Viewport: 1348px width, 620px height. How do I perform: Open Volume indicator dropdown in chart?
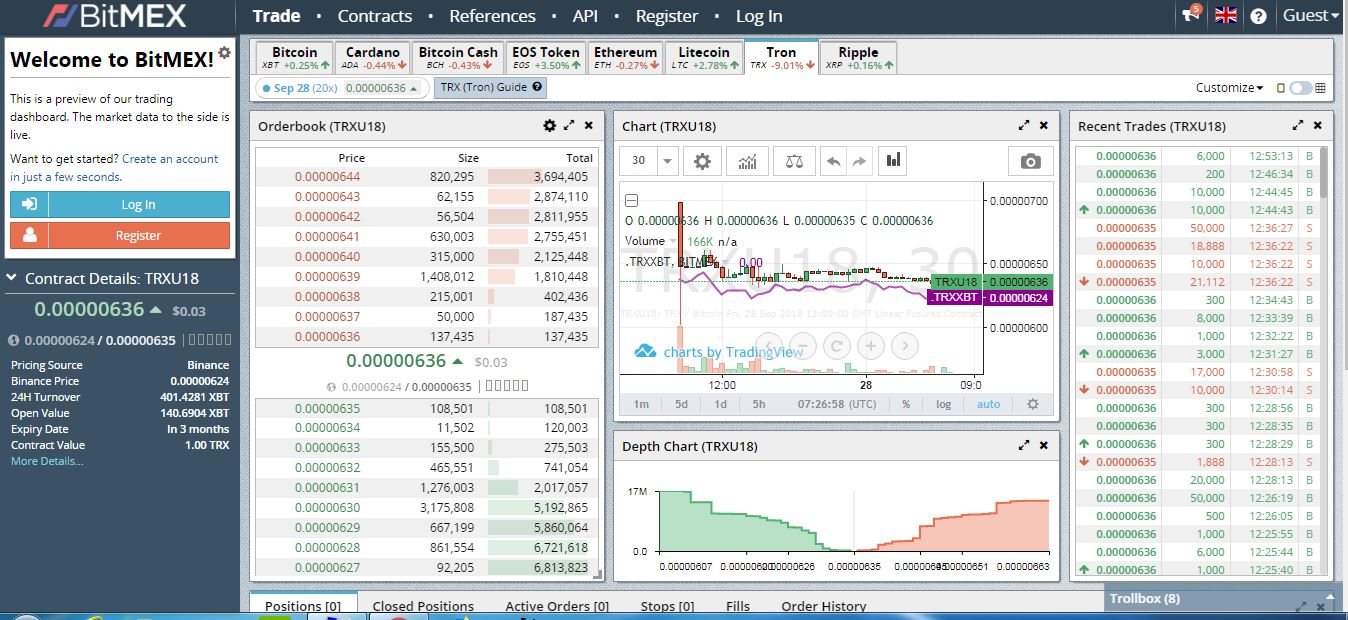tap(673, 241)
